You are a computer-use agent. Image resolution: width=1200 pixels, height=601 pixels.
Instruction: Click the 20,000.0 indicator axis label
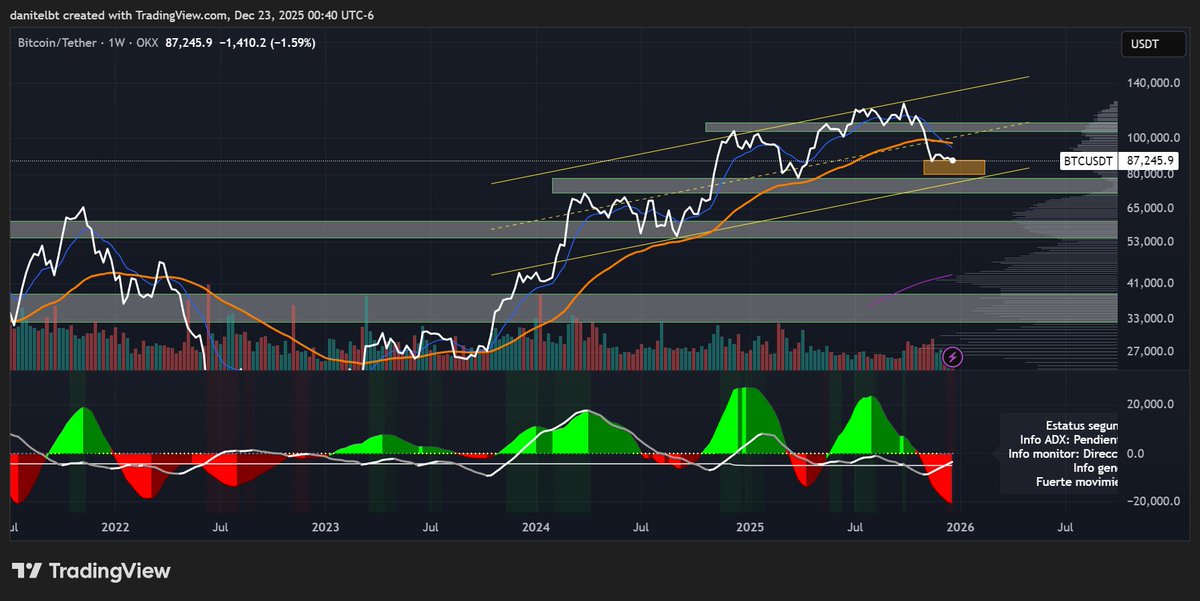point(1150,405)
